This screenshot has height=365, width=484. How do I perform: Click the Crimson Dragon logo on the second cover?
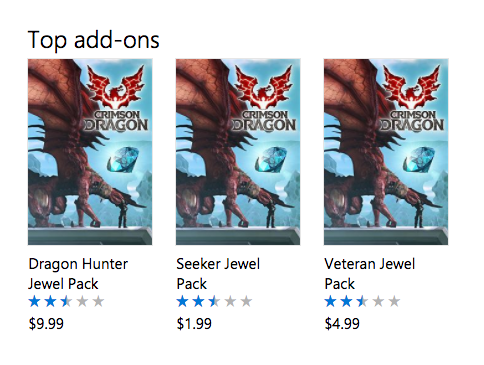(x=263, y=99)
